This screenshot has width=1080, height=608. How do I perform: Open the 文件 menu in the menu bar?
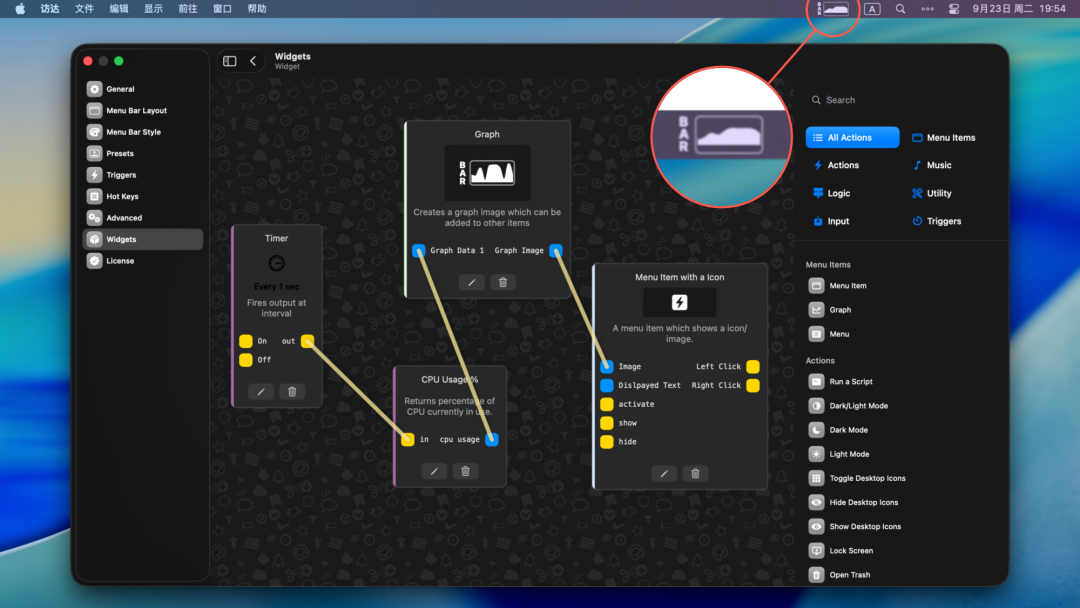click(x=84, y=9)
